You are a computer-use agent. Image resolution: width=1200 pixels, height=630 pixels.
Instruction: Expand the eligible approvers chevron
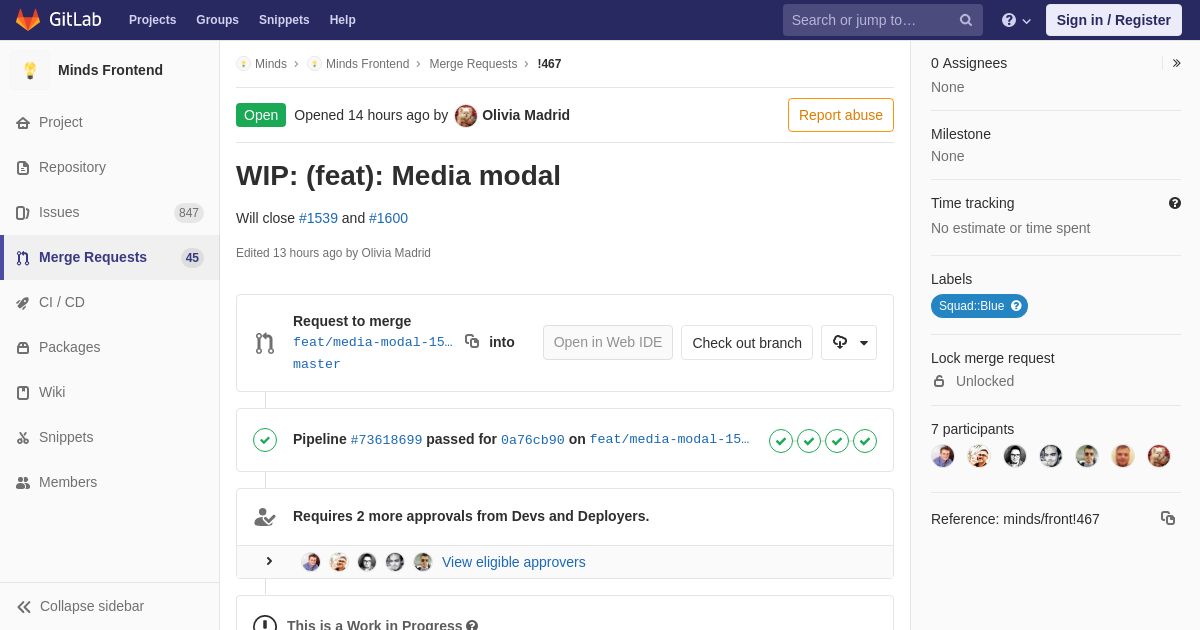coord(269,561)
